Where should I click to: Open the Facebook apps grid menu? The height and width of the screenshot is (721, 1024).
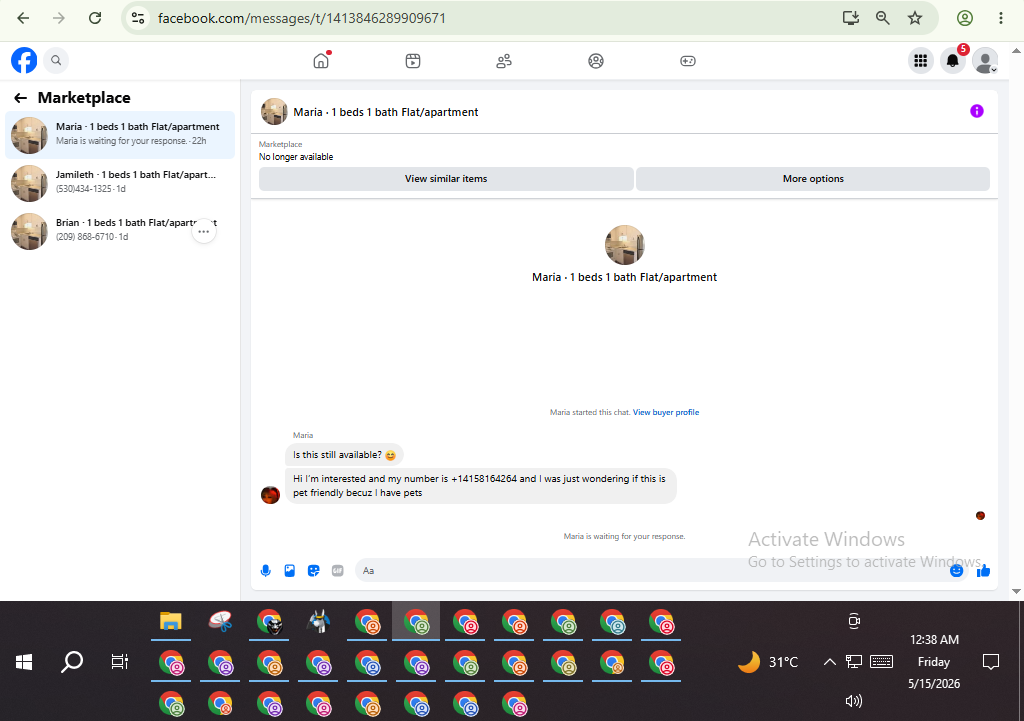[921, 61]
